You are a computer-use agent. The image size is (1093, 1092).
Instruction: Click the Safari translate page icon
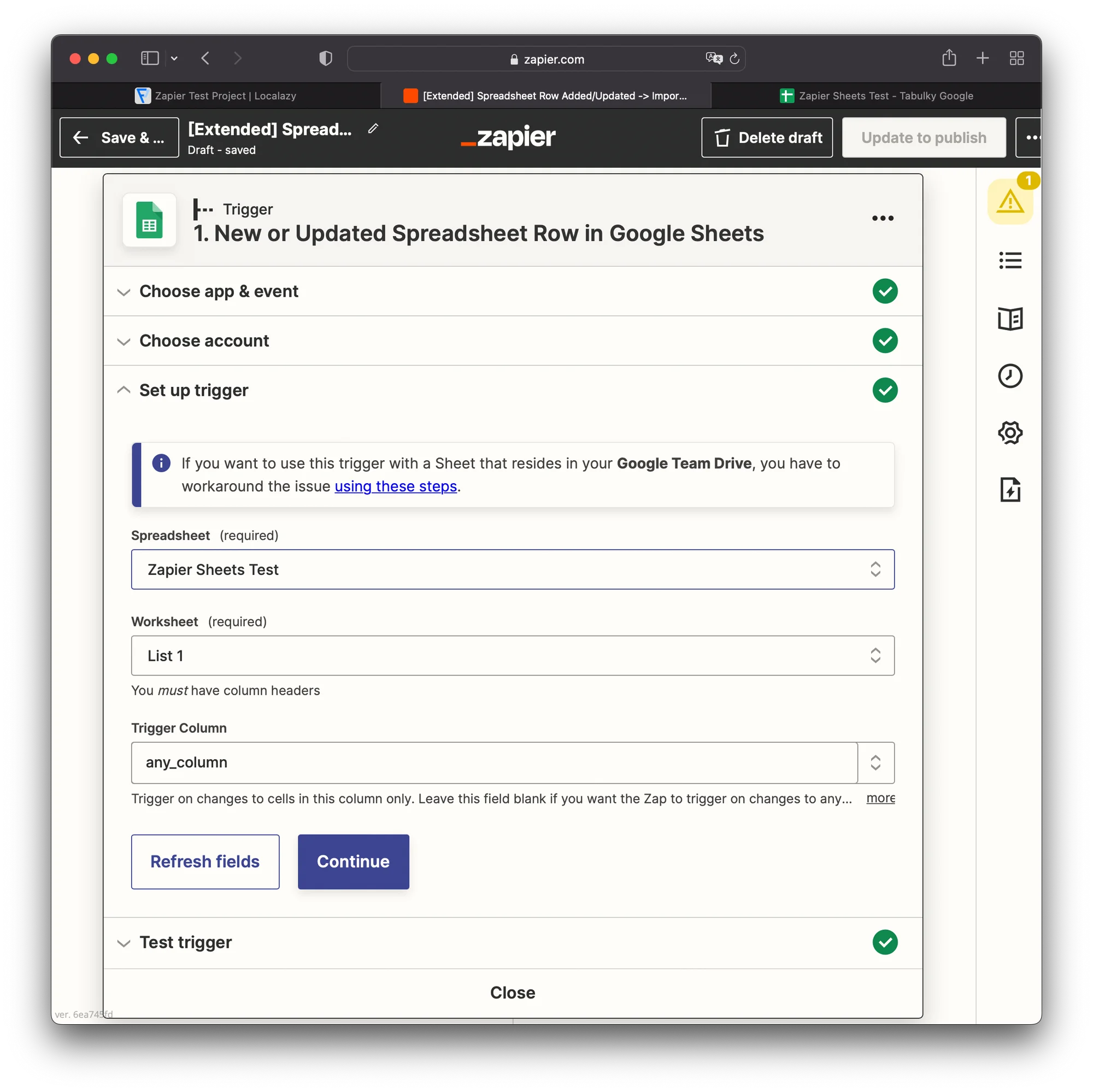click(x=714, y=58)
